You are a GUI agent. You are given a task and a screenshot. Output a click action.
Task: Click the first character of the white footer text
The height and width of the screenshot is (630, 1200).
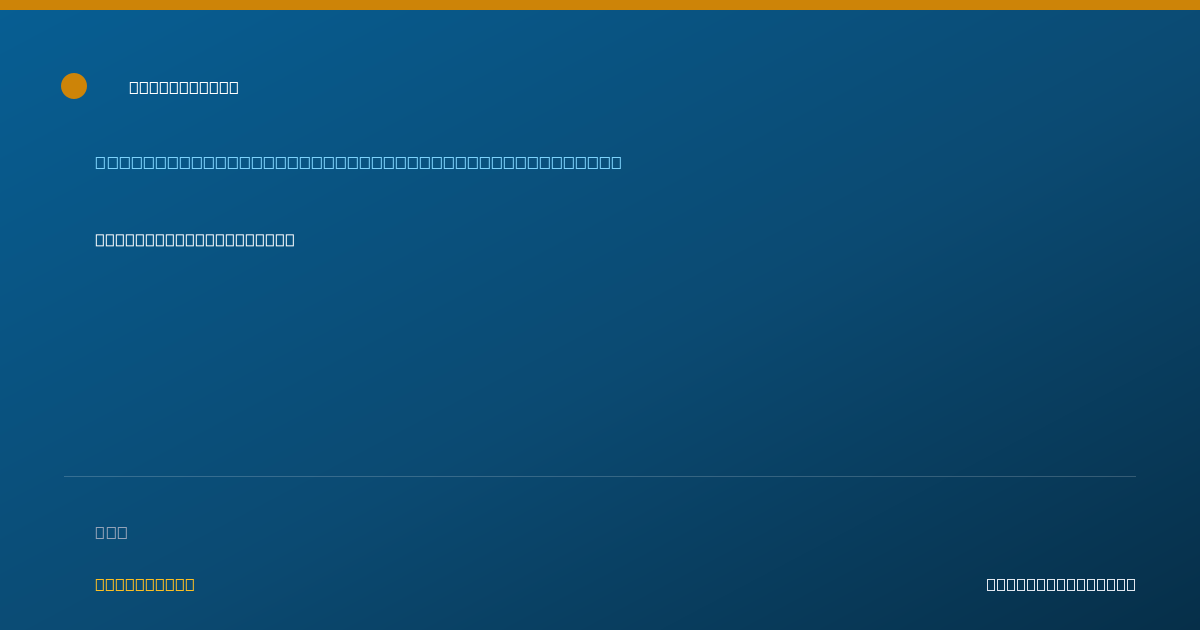[991, 584]
